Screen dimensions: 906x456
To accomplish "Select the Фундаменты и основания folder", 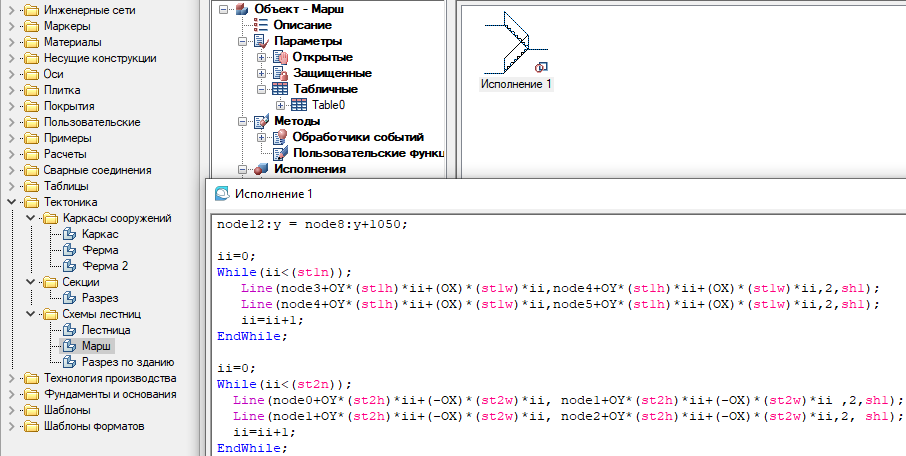I will coord(110,394).
